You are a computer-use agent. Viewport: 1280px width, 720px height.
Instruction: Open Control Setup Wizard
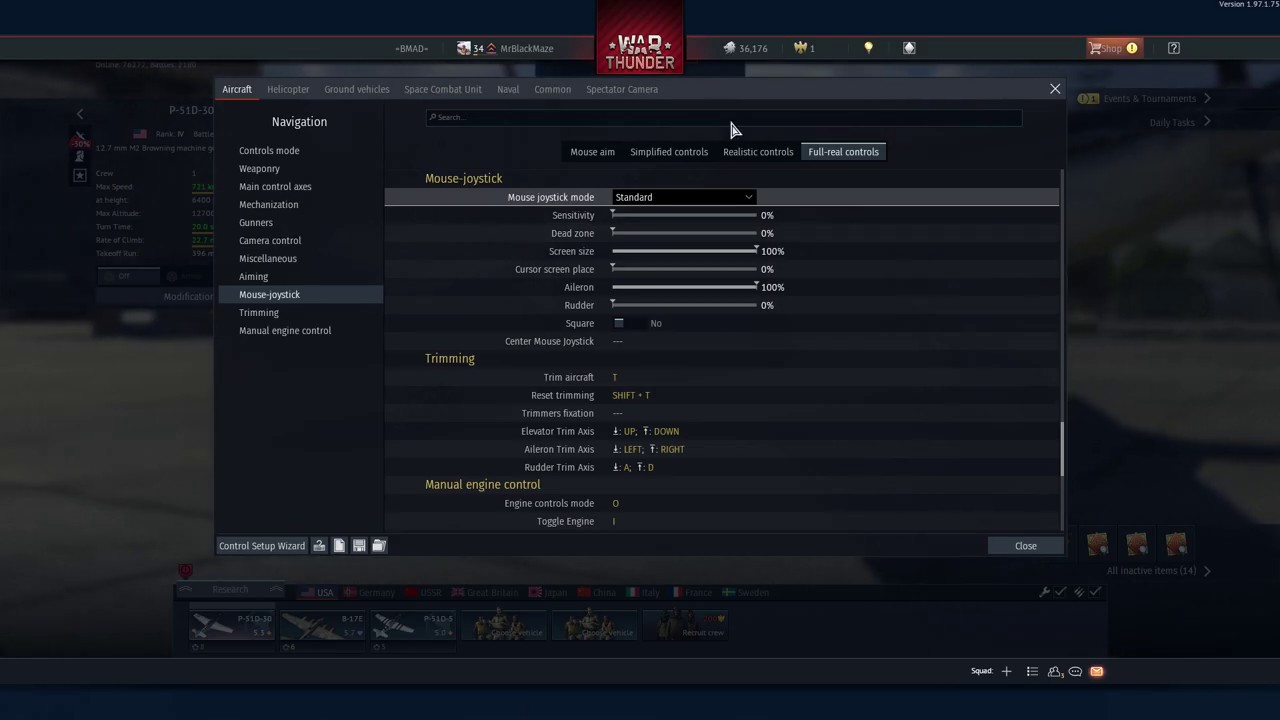[x=262, y=546]
